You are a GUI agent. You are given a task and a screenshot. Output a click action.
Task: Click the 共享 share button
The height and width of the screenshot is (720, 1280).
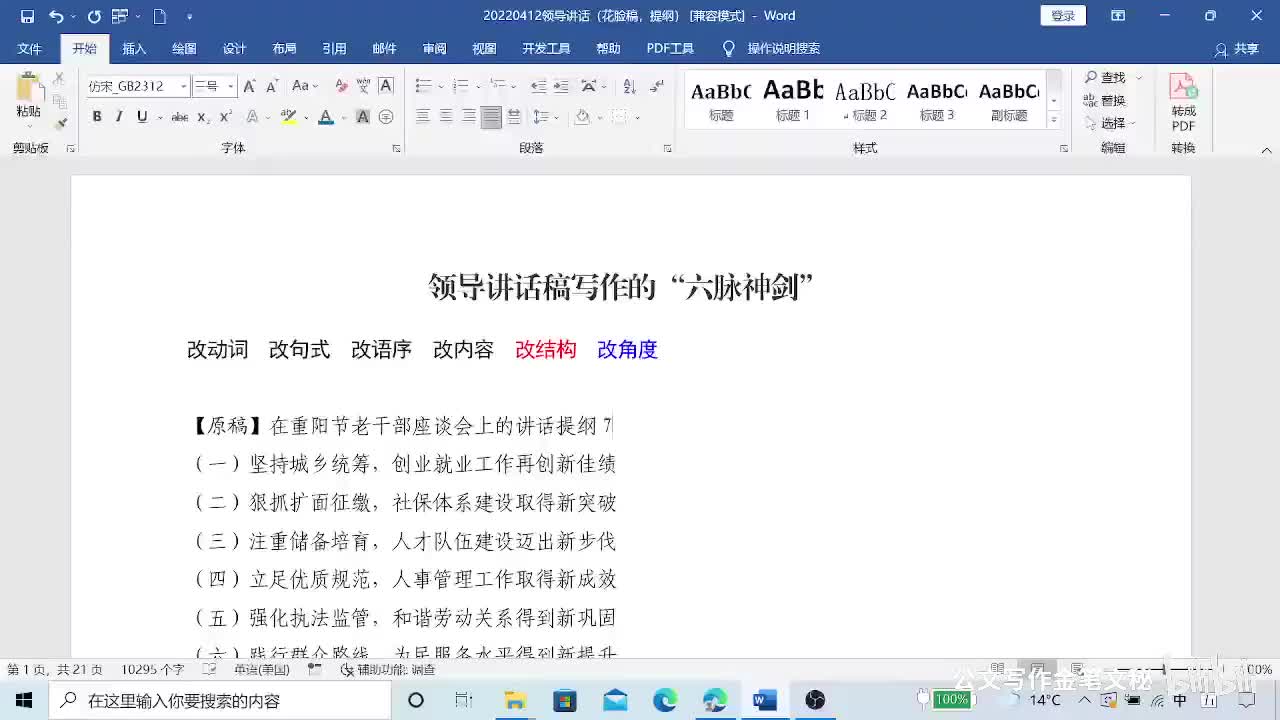point(1237,48)
